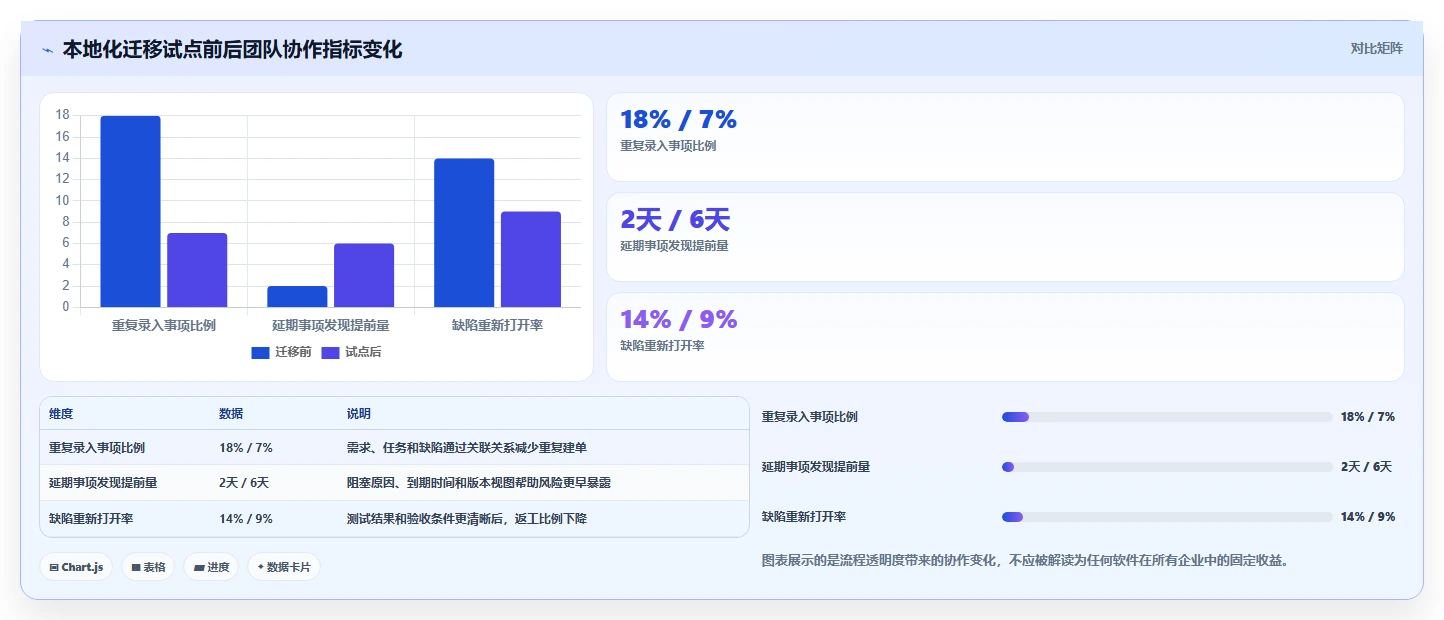The image size is (1444, 620).
Task: Click table value 2天 / 6天
Action: coord(244,483)
